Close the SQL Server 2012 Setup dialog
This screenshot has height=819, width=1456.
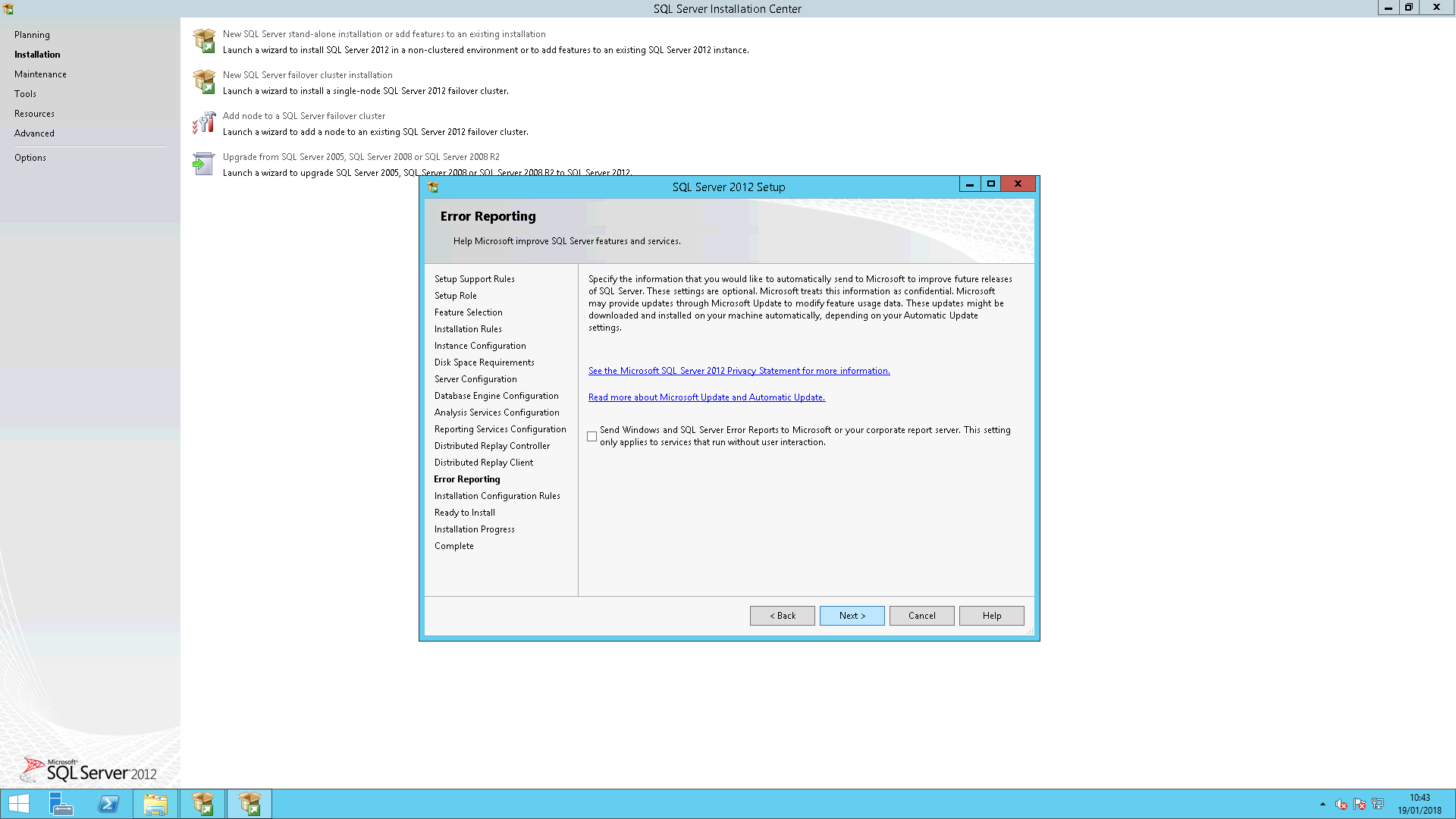(x=1018, y=184)
